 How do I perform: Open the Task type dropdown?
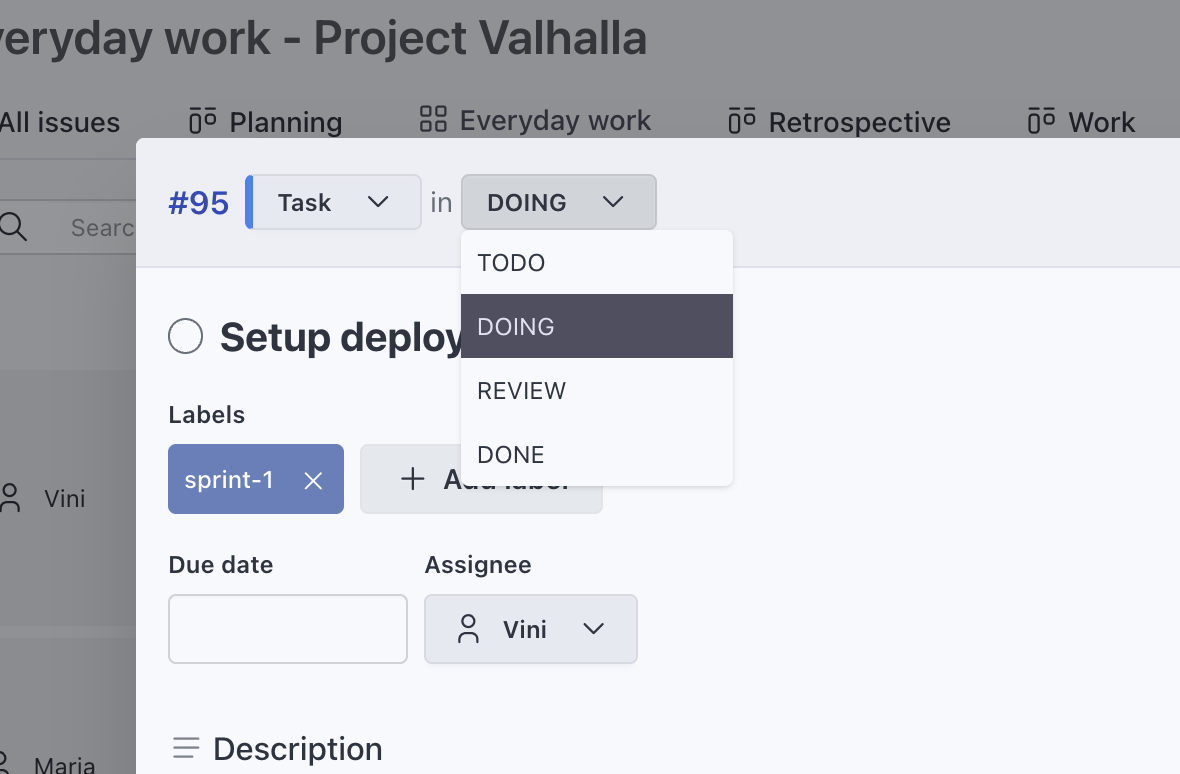point(334,202)
